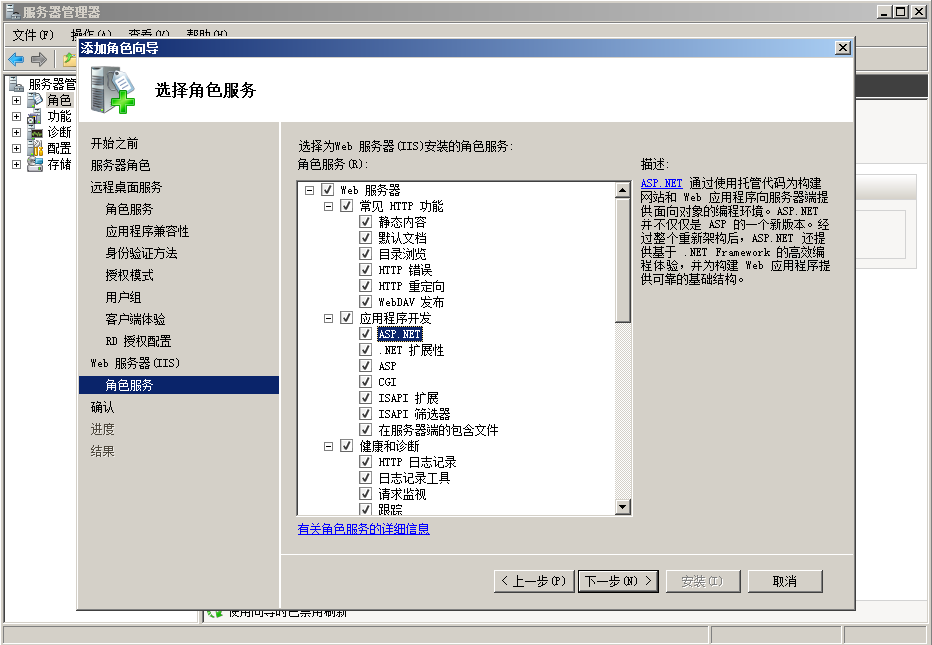Viewport: 932px width, 645px height.
Task: Click the 下一步(N) button
Action: (618, 581)
